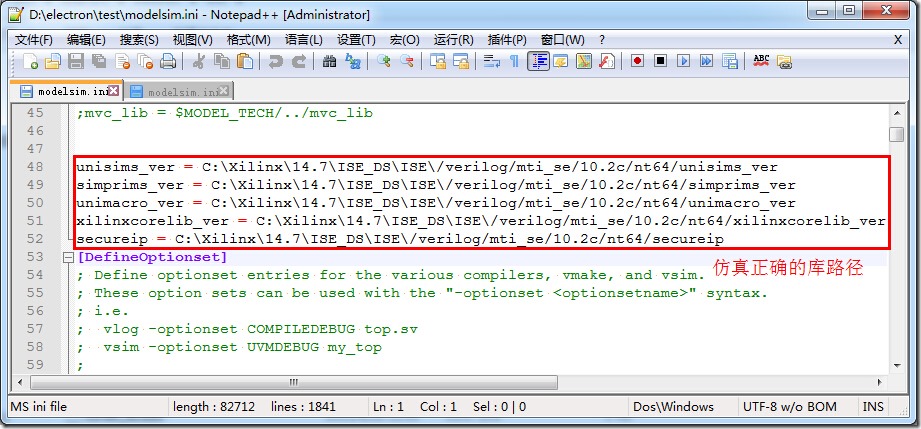
Task: Click the vertical scrollbar thumb
Action: coord(896,135)
